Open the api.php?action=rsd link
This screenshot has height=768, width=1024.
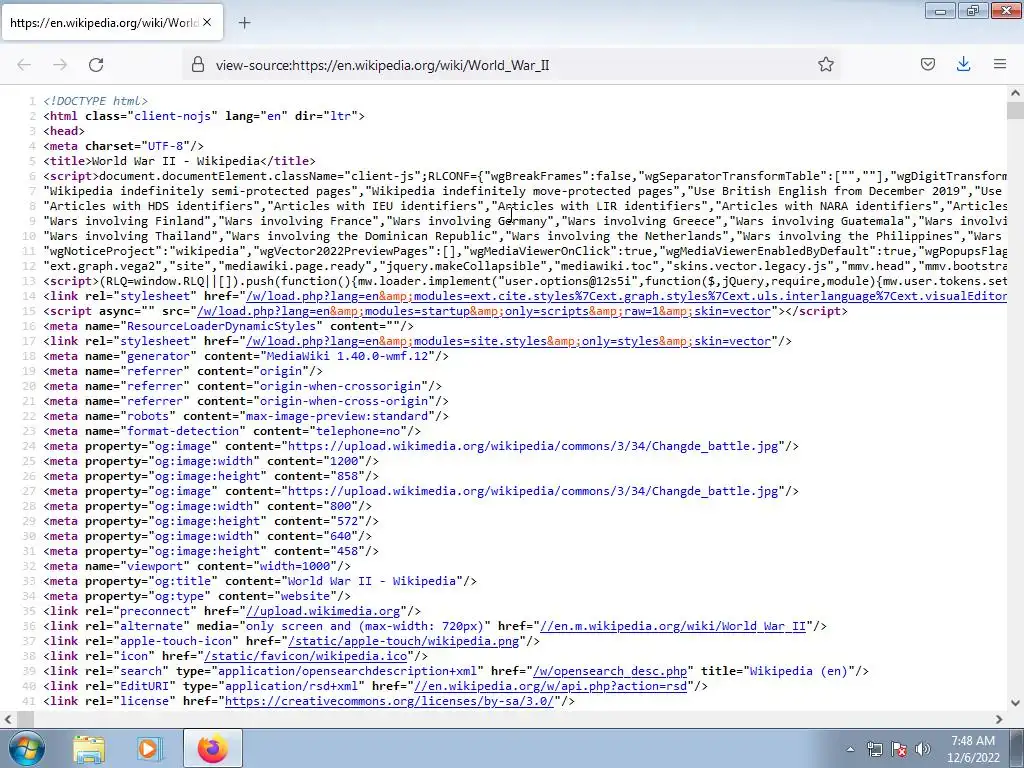(x=551, y=686)
